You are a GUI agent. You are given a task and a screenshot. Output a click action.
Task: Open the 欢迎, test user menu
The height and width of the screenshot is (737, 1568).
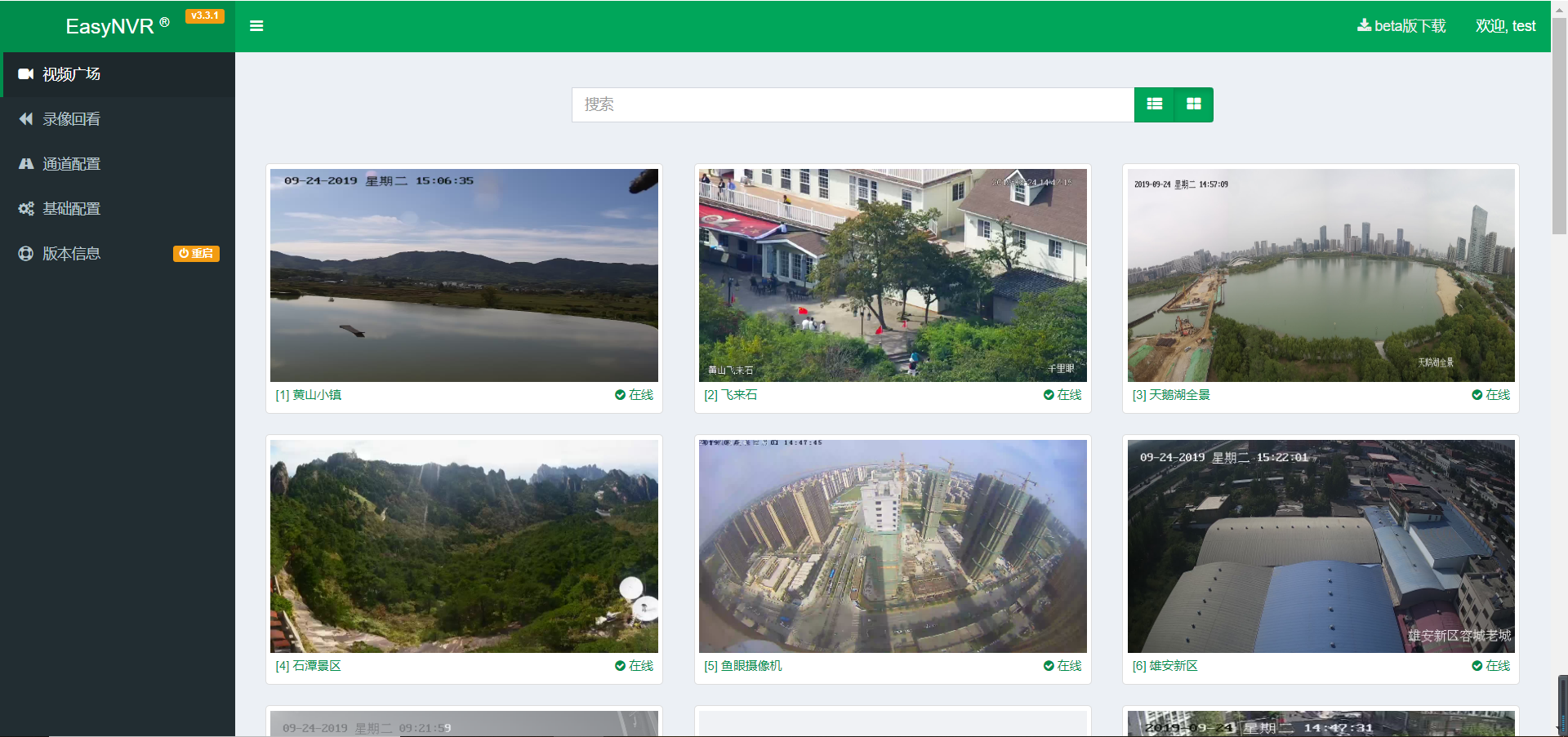1505,26
